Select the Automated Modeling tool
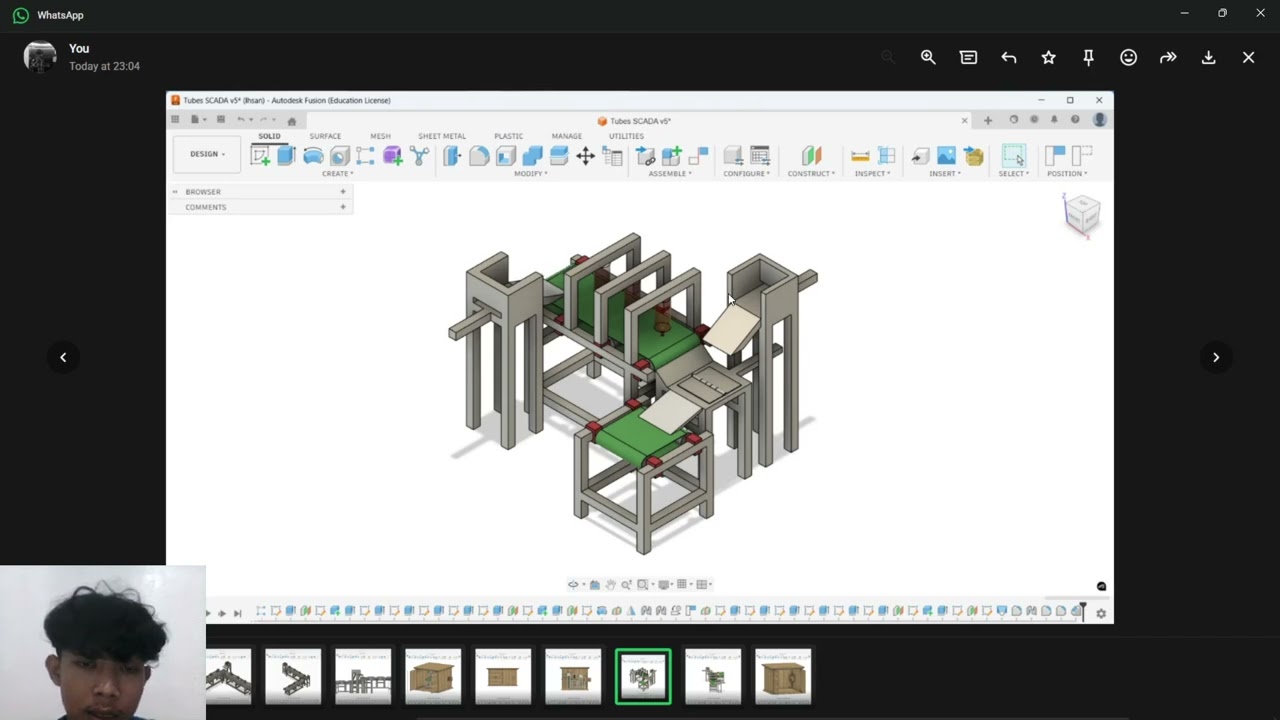 419,155
